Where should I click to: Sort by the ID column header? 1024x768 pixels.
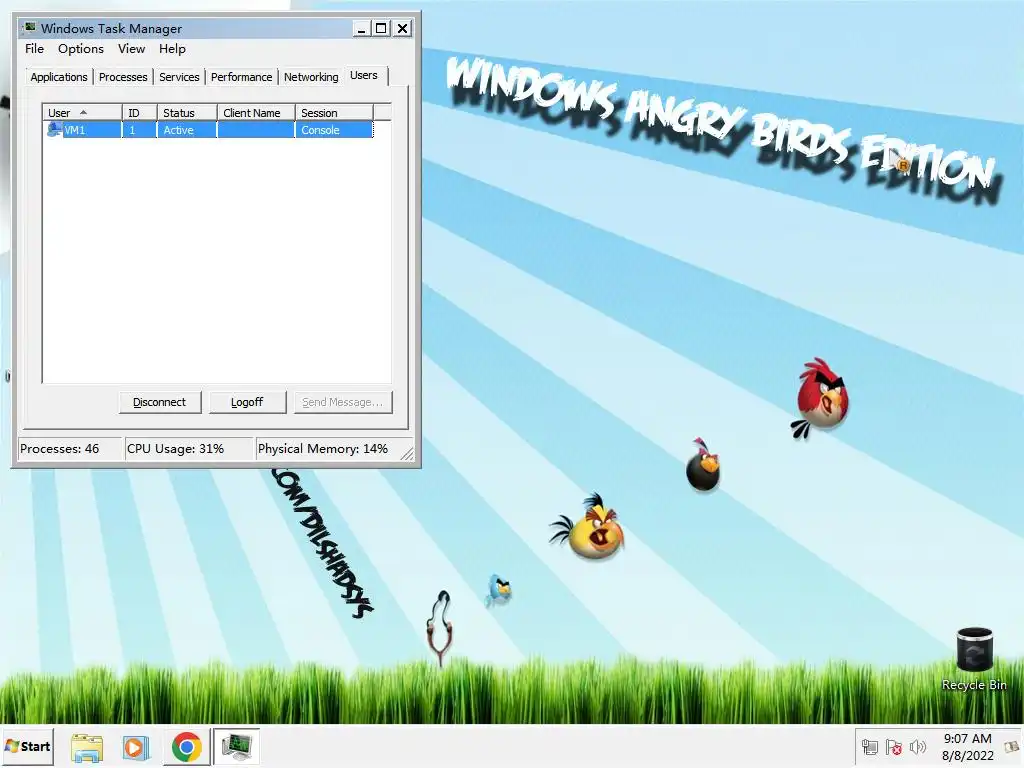tap(139, 113)
